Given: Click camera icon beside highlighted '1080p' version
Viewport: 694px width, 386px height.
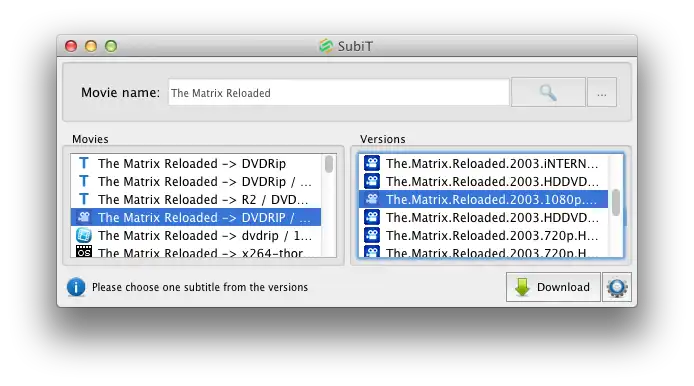Looking at the screenshot, I should (x=372, y=199).
